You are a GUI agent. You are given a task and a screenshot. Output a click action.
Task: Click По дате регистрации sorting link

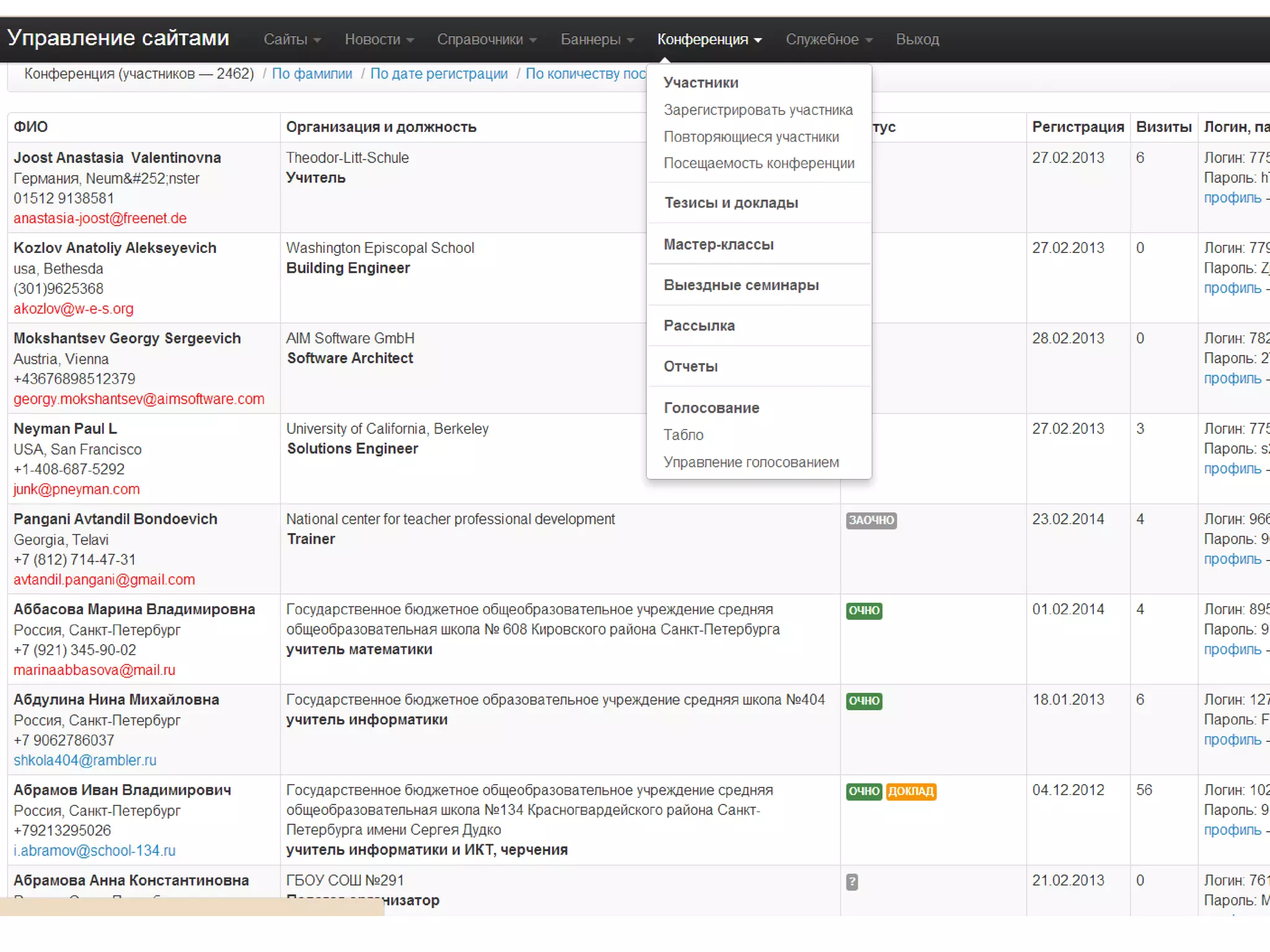pos(438,74)
